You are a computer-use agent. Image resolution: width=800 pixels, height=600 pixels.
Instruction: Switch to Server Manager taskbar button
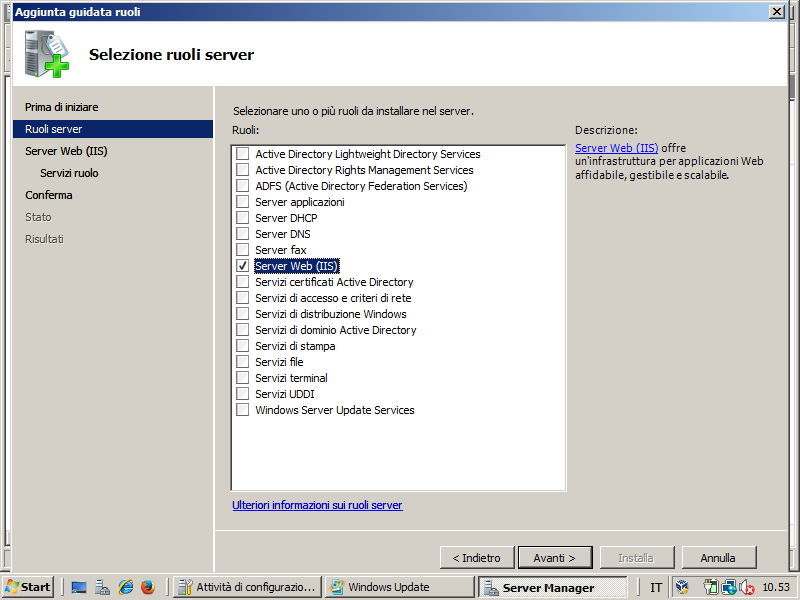(552, 587)
